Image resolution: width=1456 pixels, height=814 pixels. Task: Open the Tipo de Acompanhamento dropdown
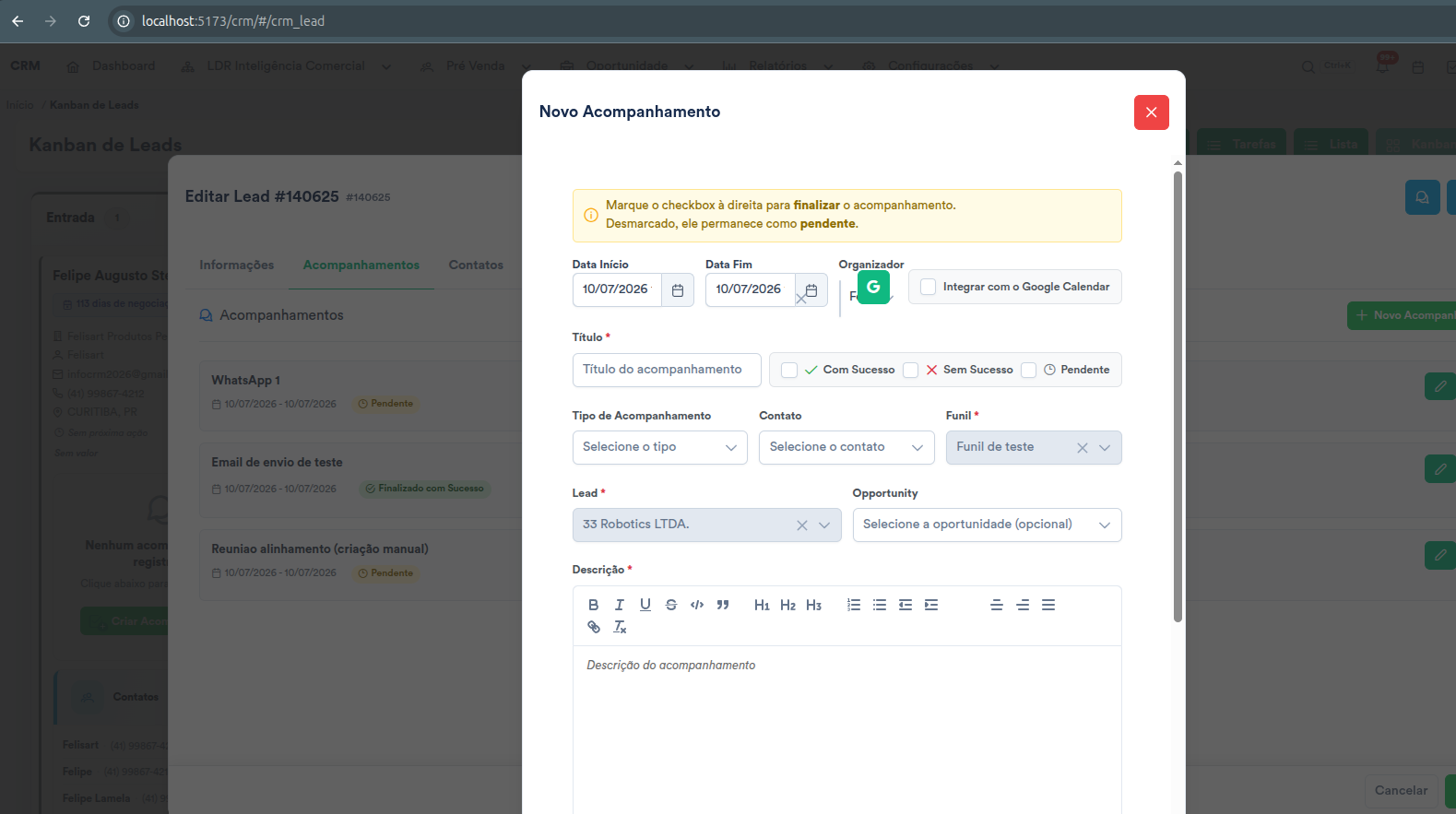pos(659,447)
